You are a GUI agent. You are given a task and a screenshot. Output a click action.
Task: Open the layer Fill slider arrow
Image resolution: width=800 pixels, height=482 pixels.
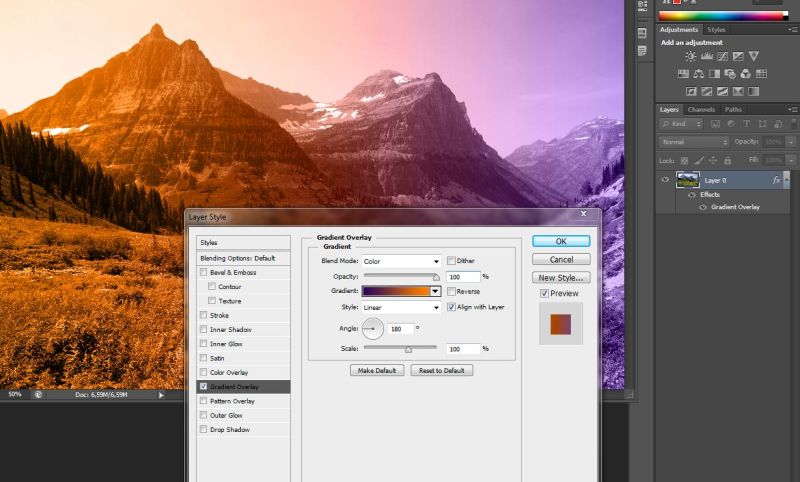pos(791,160)
